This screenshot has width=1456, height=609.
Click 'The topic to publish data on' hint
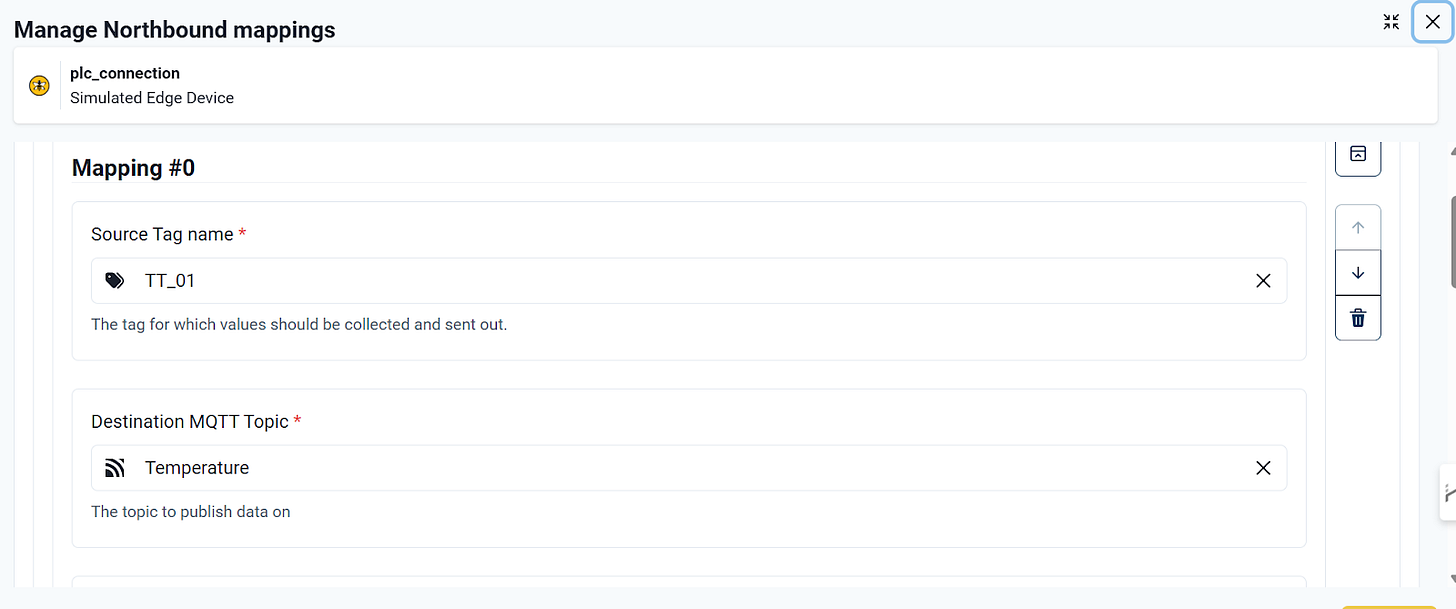191,512
